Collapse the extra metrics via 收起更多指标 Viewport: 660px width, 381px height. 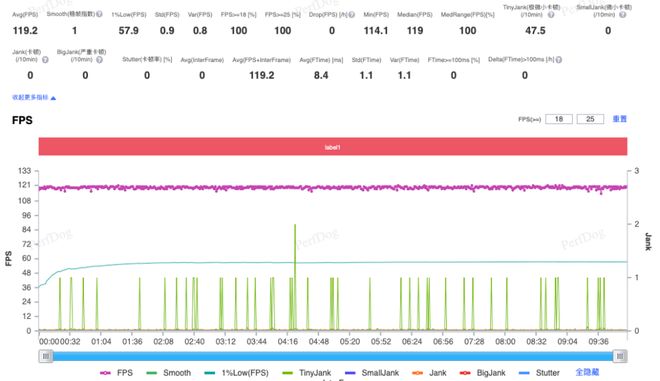(x=34, y=98)
